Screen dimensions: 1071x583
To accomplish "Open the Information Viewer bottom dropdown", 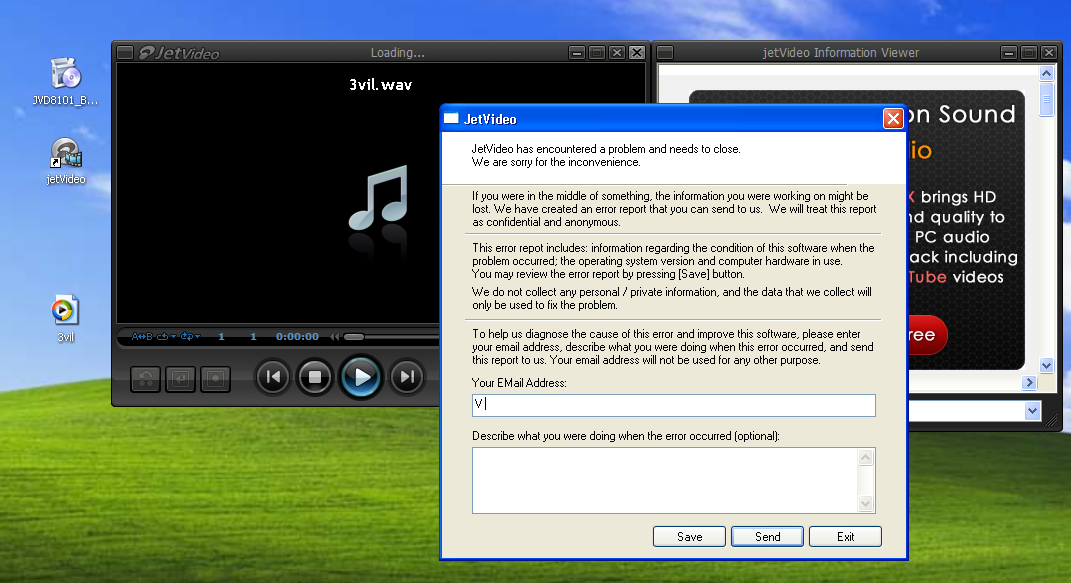I will 1032,411.
